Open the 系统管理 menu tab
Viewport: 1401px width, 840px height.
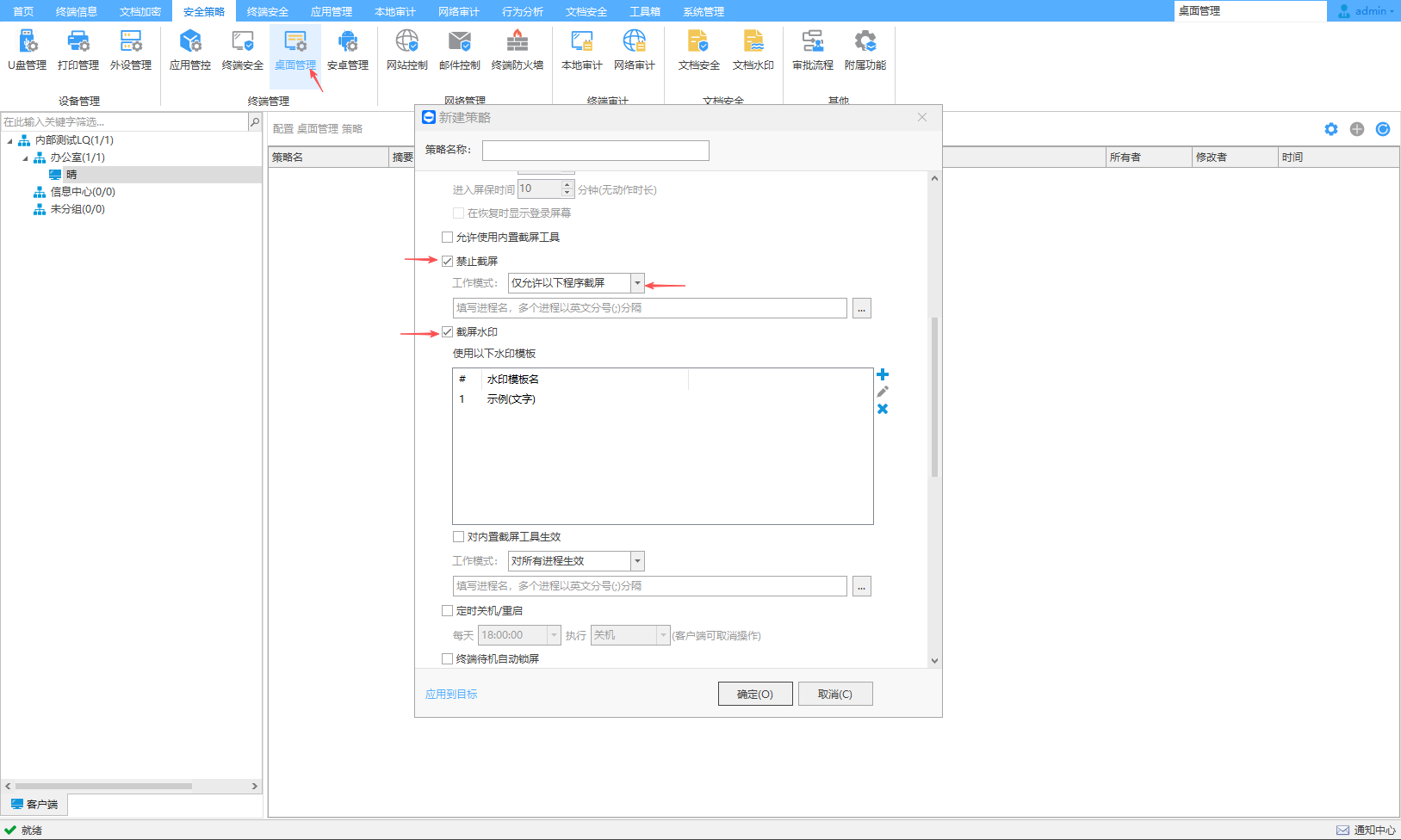pos(703,11)
